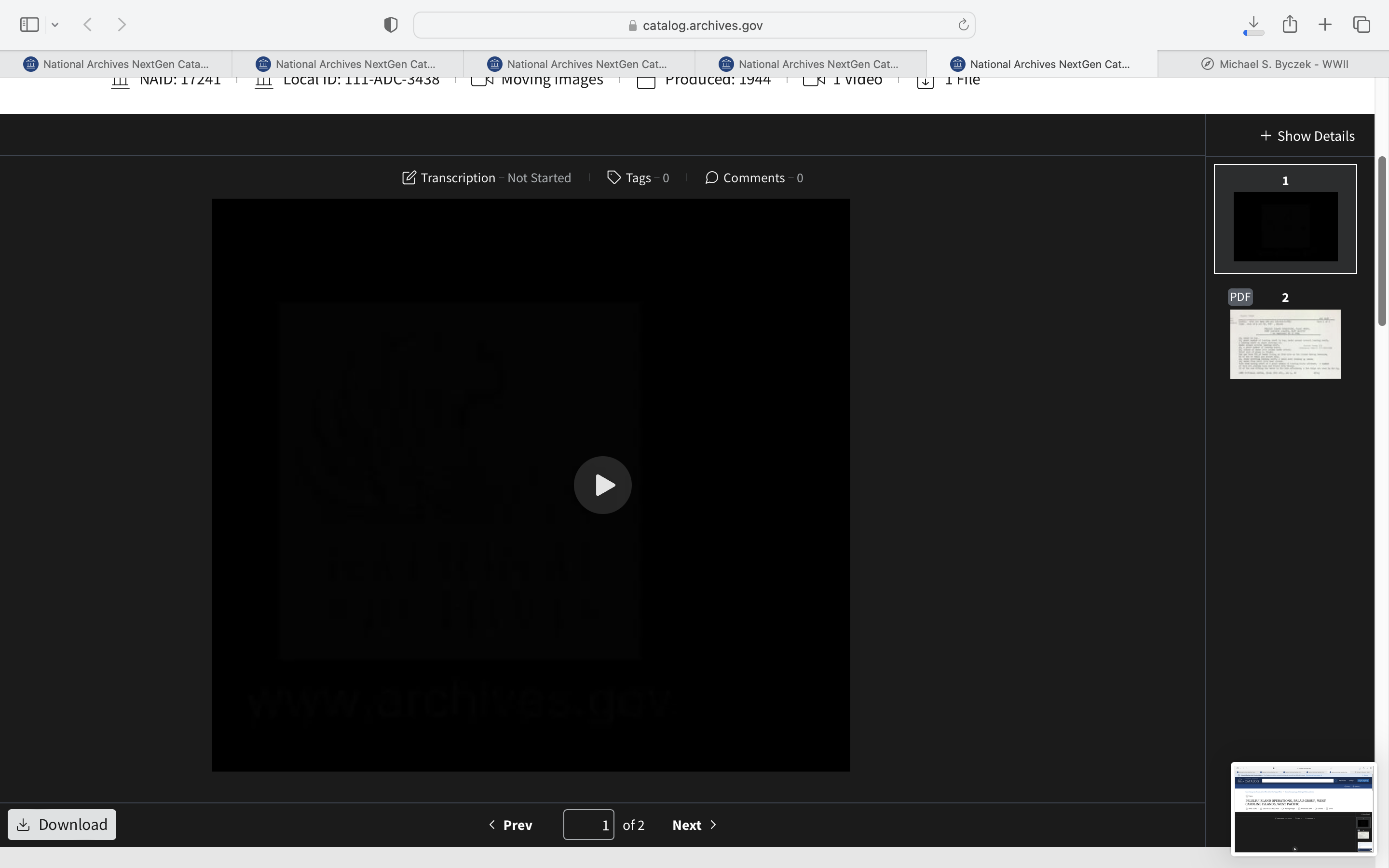This screenshot has height=868, width=1389.
Task: Expand Show Details panel
Action: click(x=1307, y=136)
